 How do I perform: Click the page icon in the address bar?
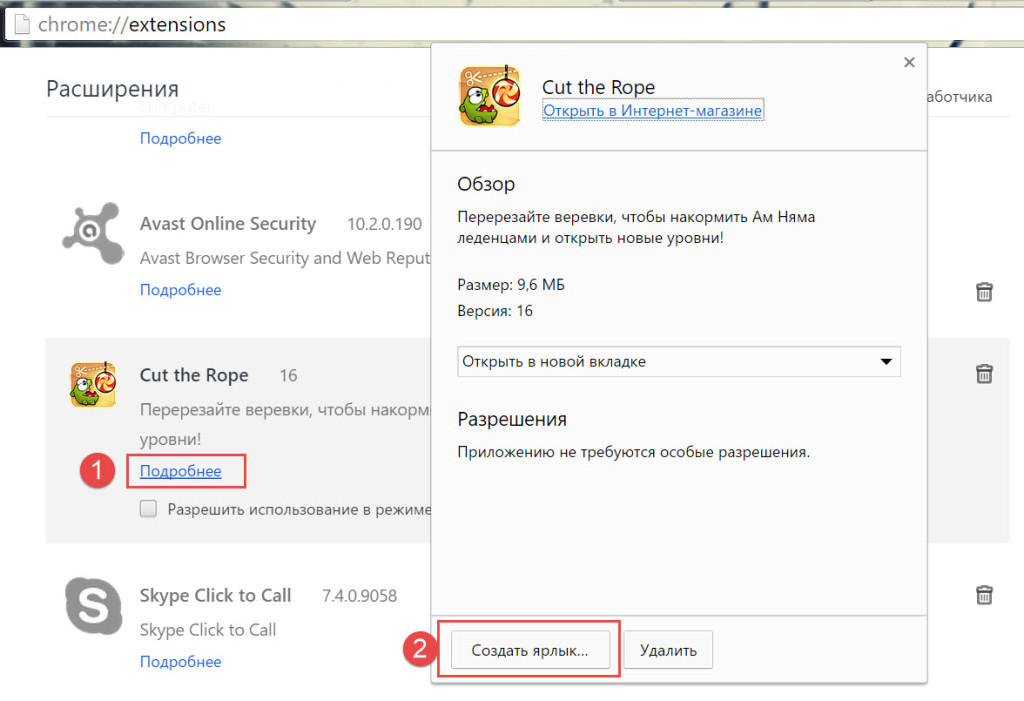coord(22,25)
